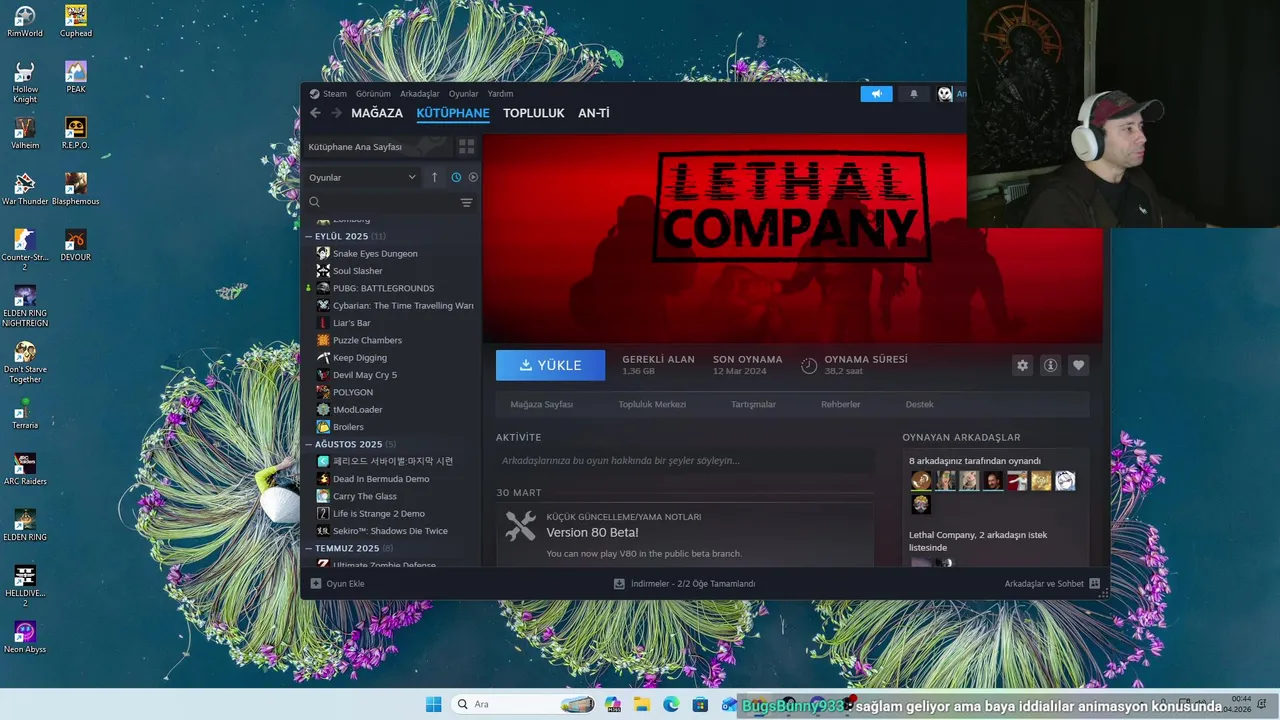Open Steam notifications bell

(x=913, y=94)
